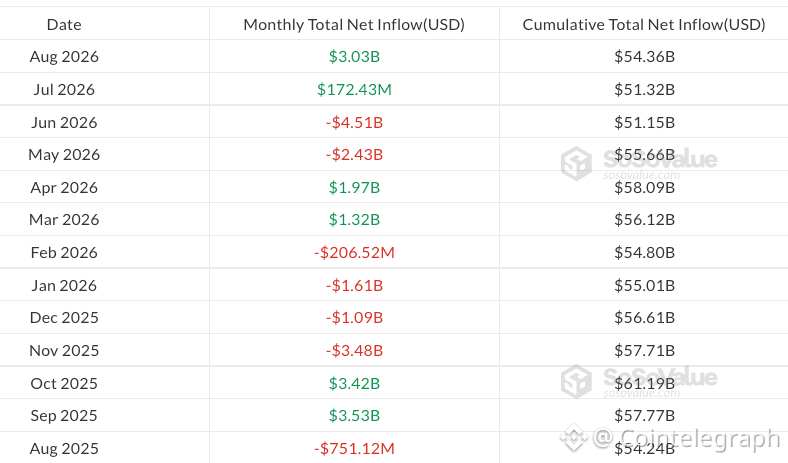
Task: Select the Dec 2025 date cell
Action: (x=64, y=318)
